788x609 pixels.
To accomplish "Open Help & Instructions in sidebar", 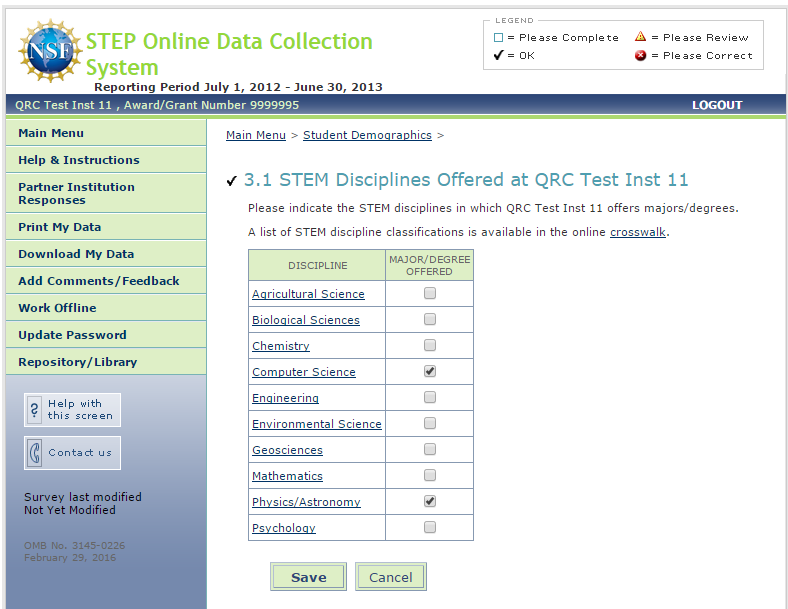I will 106,160.
